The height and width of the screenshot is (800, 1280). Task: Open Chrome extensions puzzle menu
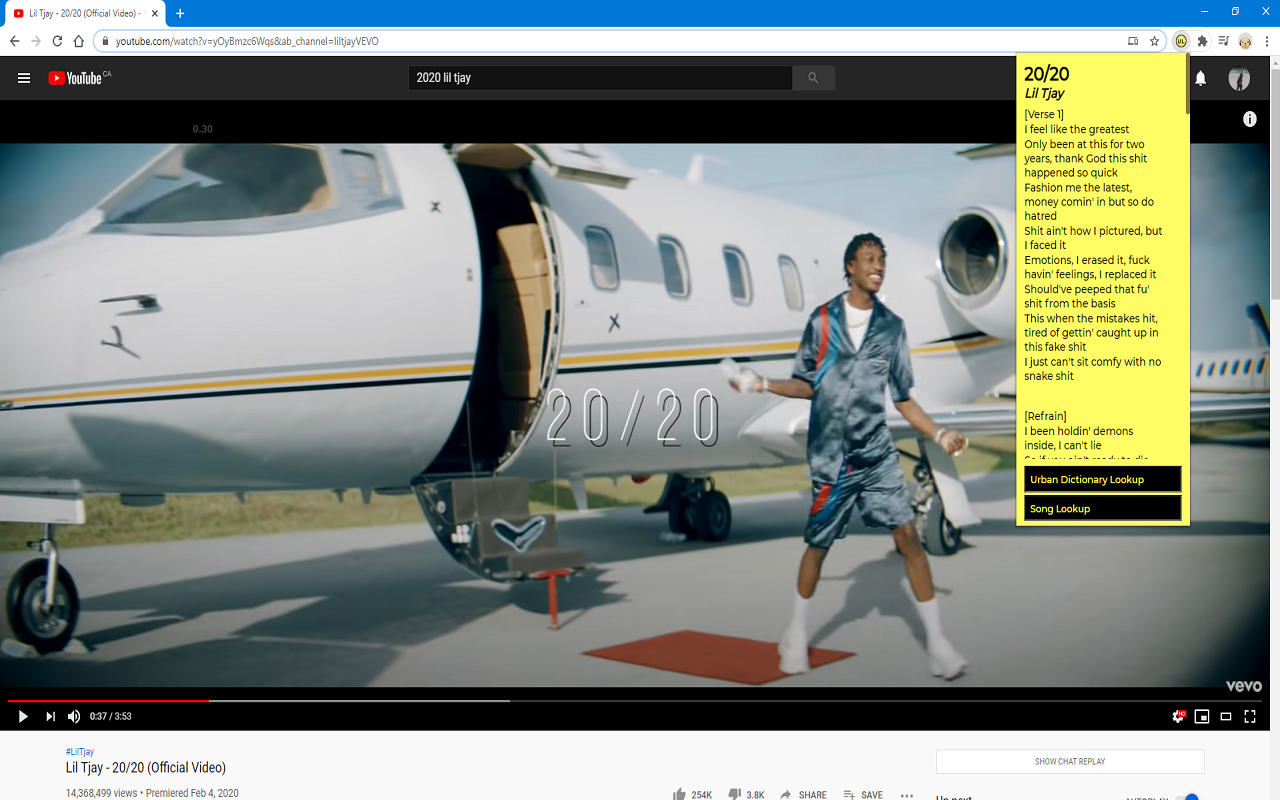(1203, 41)
